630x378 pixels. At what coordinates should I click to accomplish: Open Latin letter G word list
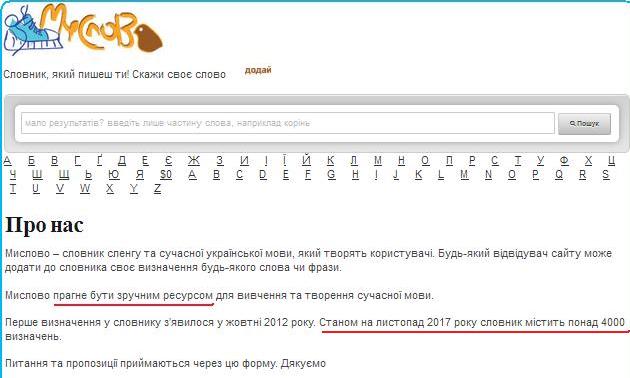[331, 175]
